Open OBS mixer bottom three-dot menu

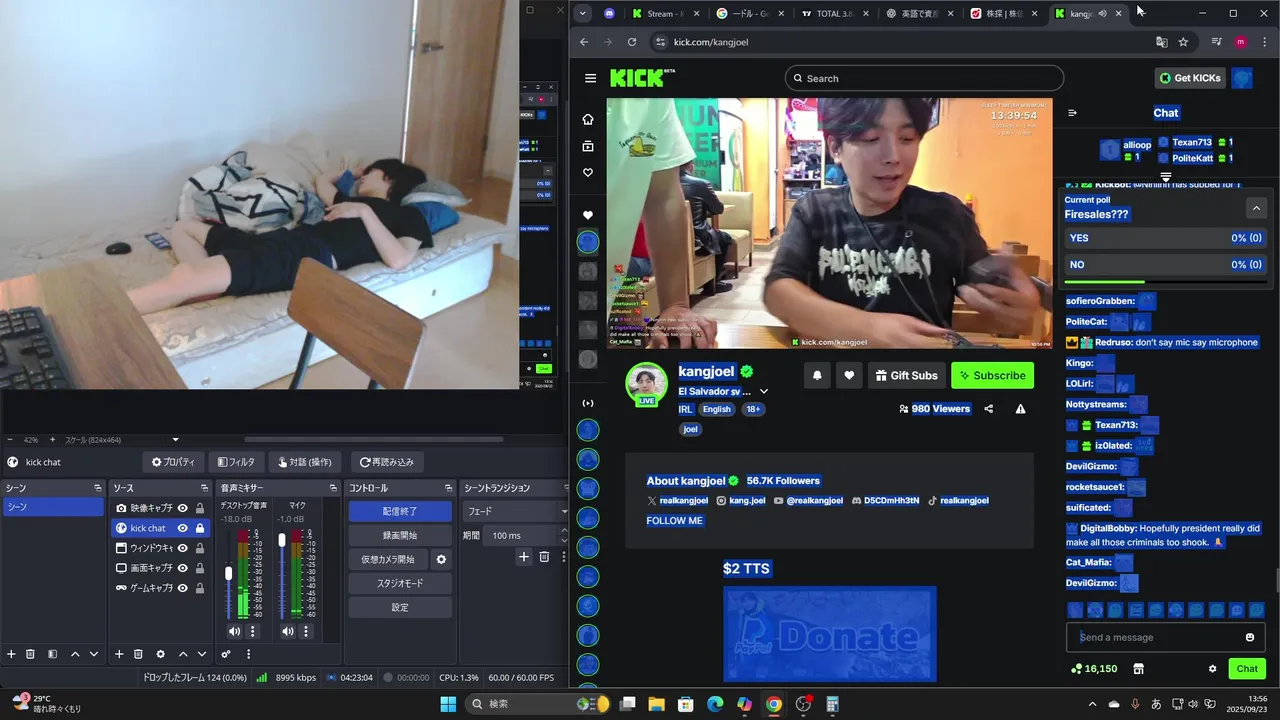point(248,654)
